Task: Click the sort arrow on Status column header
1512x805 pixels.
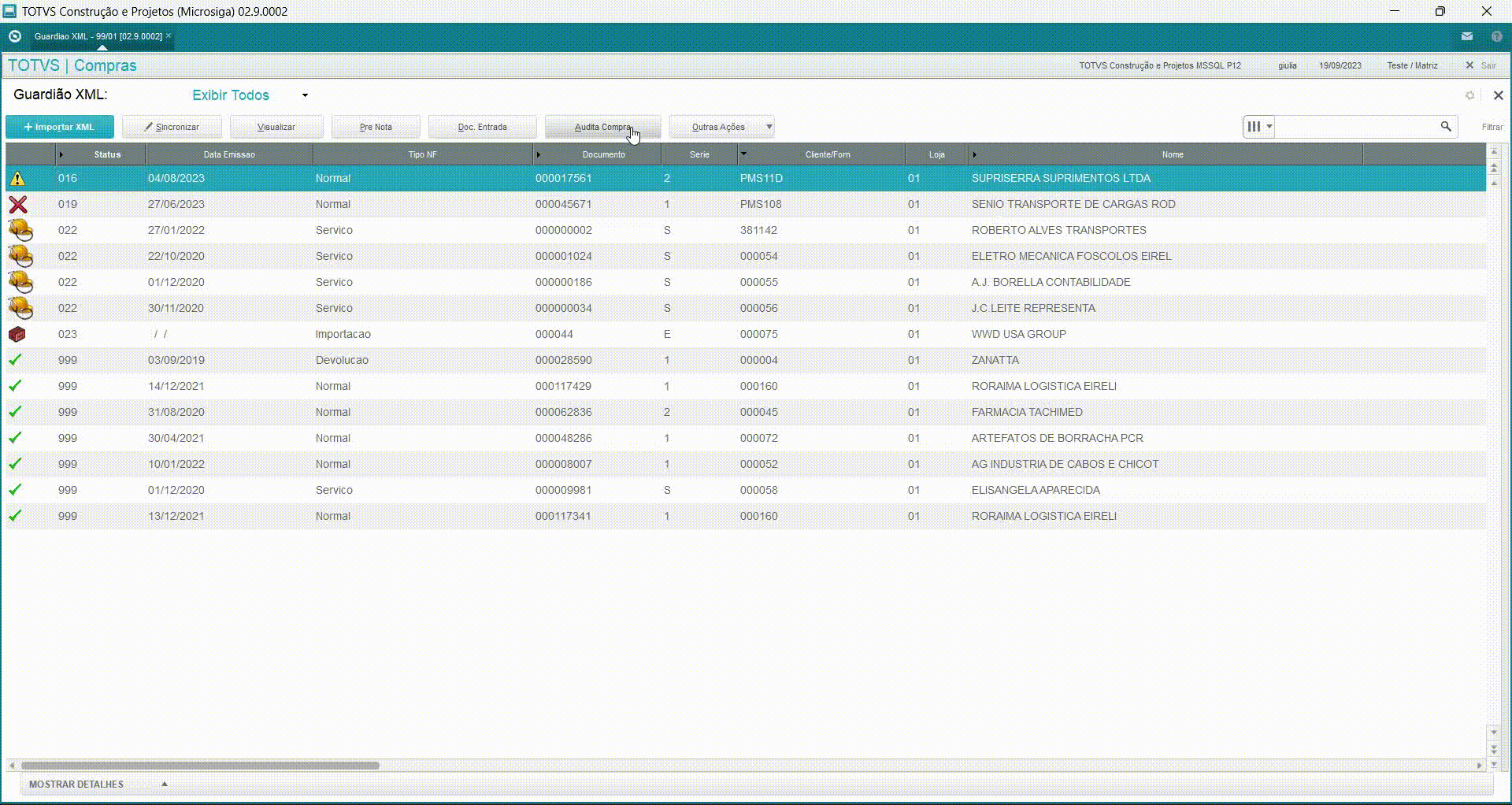Action: coord(61,154)
